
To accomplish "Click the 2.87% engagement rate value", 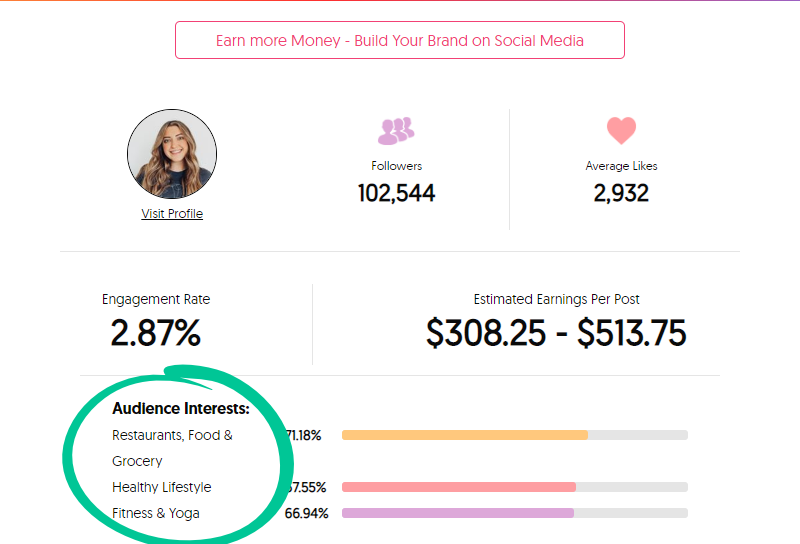I will [156, 333].
